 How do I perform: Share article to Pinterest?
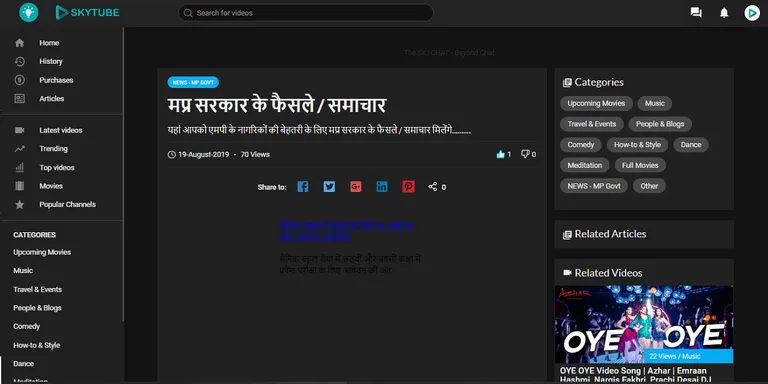[408, 187]
